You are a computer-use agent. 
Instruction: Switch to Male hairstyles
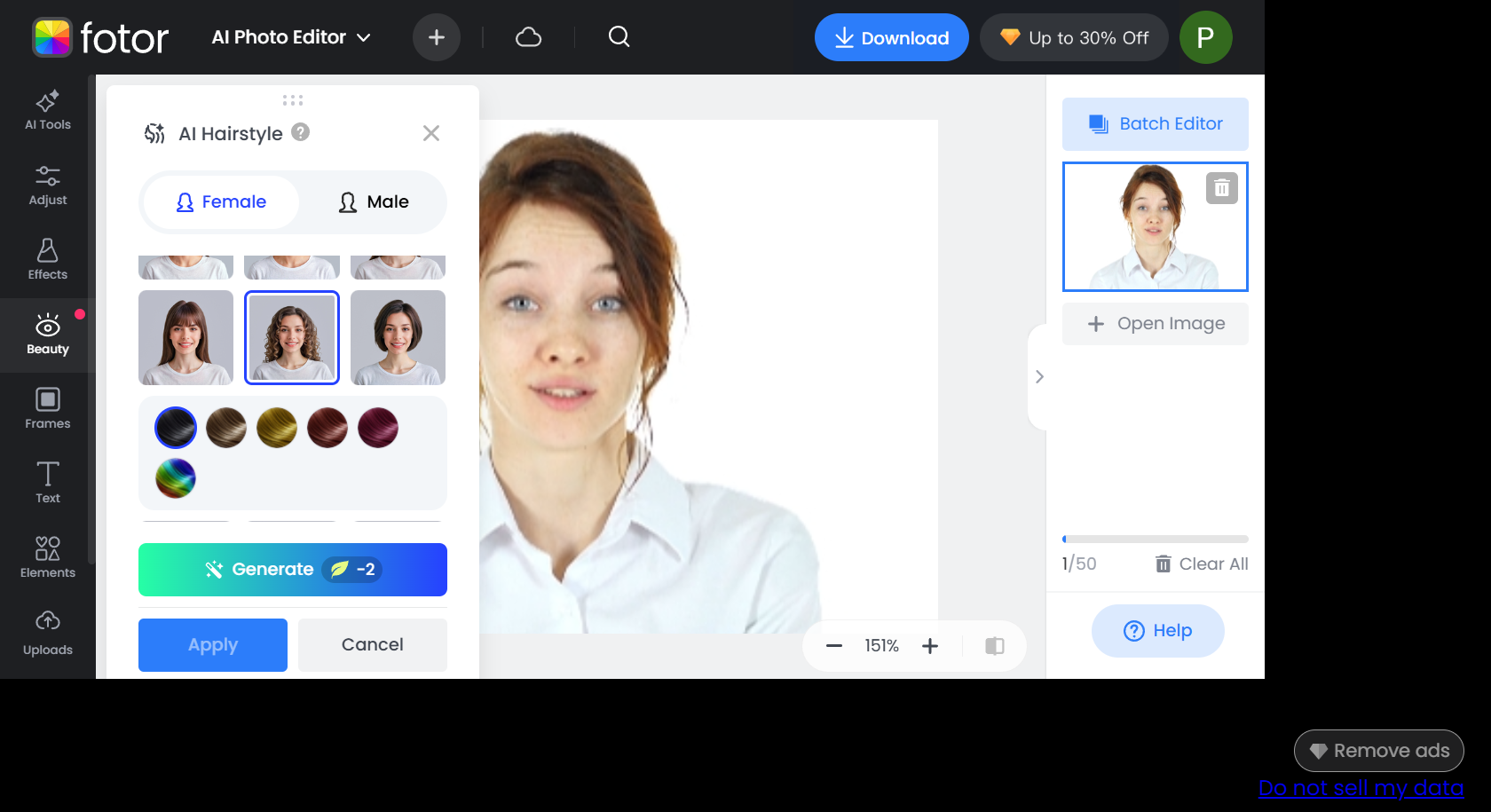(x=374, y=202)
